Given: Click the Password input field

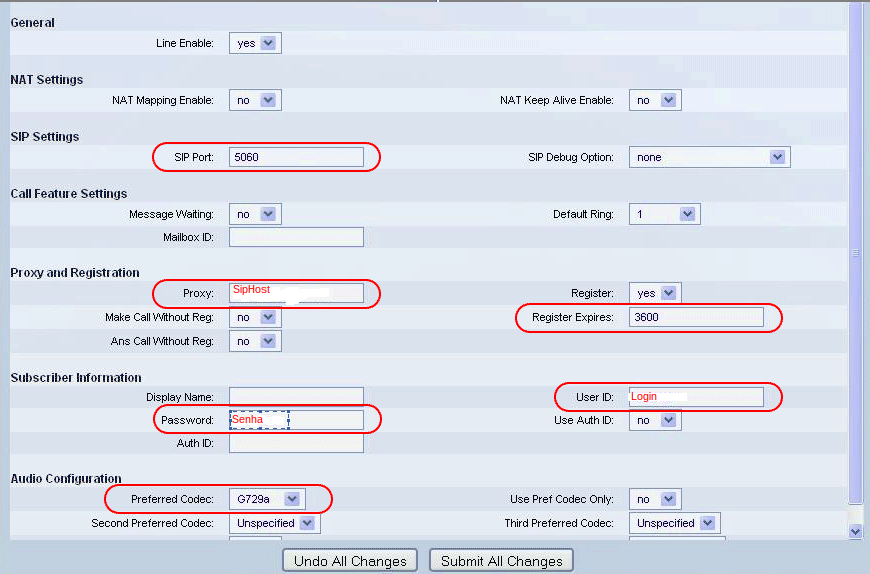Looking at the screenshot, I should [x=296, y=420].
